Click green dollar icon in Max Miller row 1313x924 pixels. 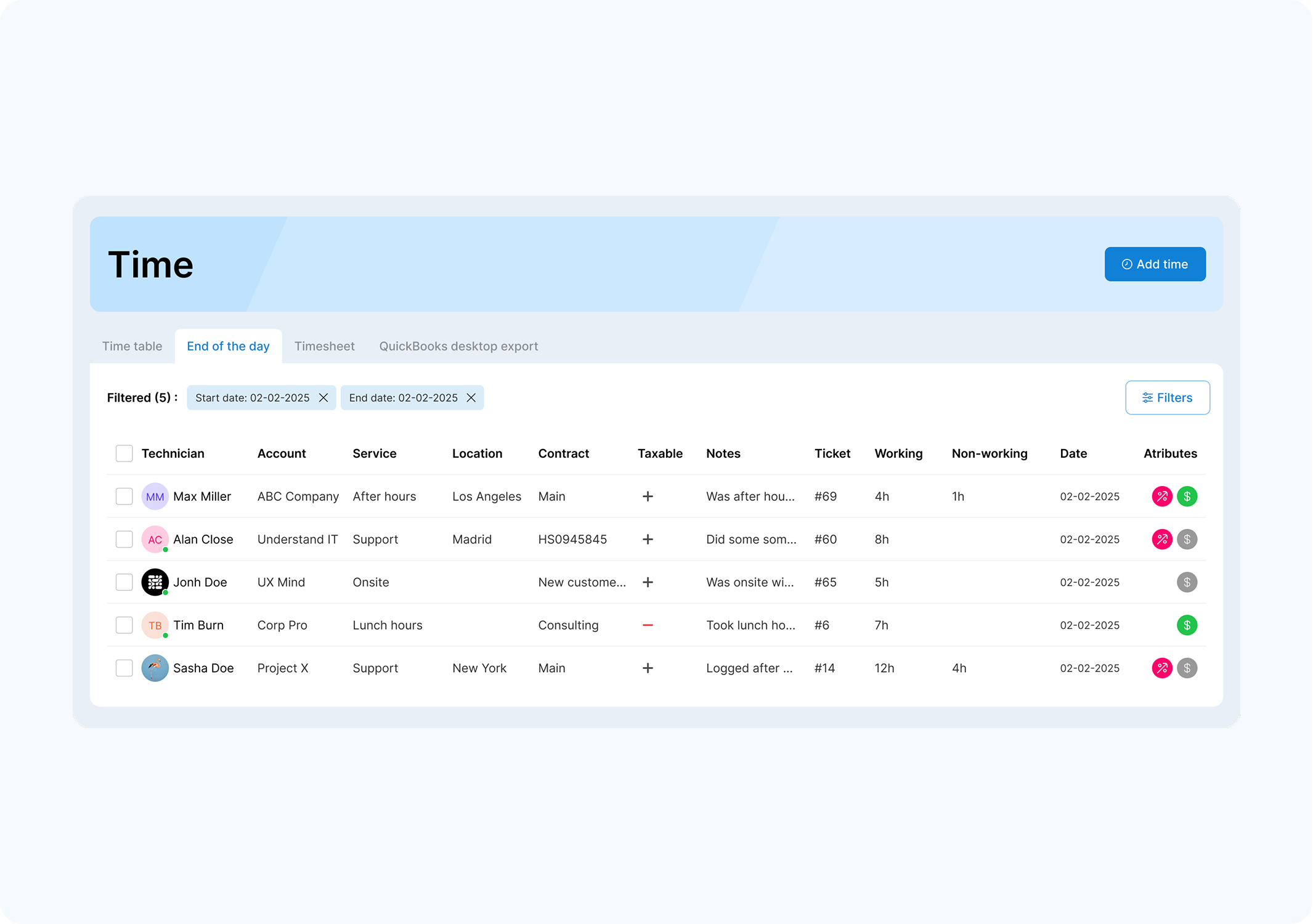[x=1187, y=496]
